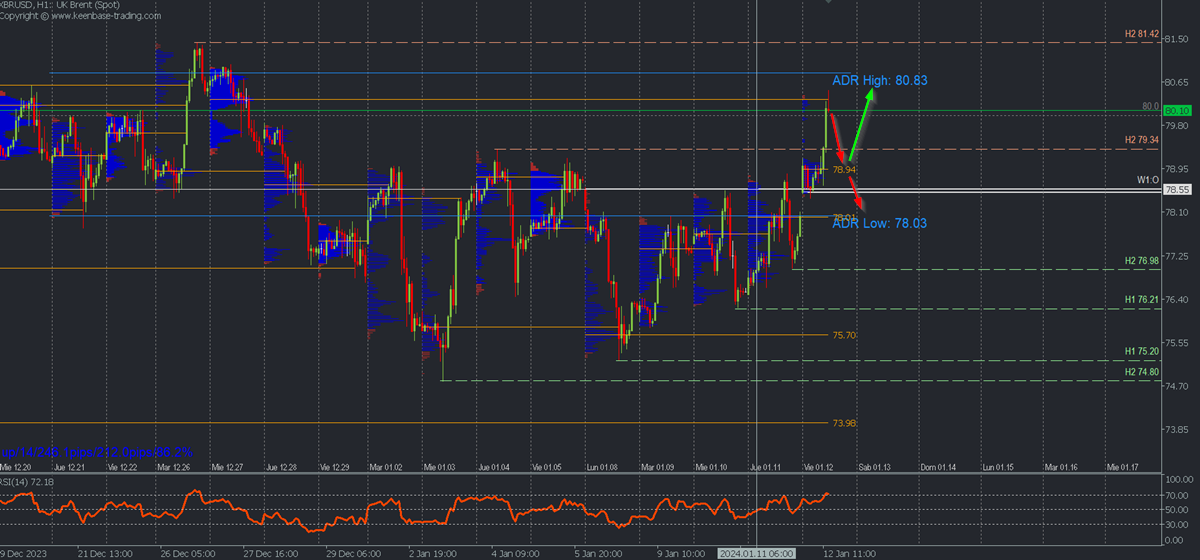Image resolution: width=1200 pixels, height=560 pixels.
Task: Click the RSI(14) 72.18 indicator label
Action: point(28,482)
